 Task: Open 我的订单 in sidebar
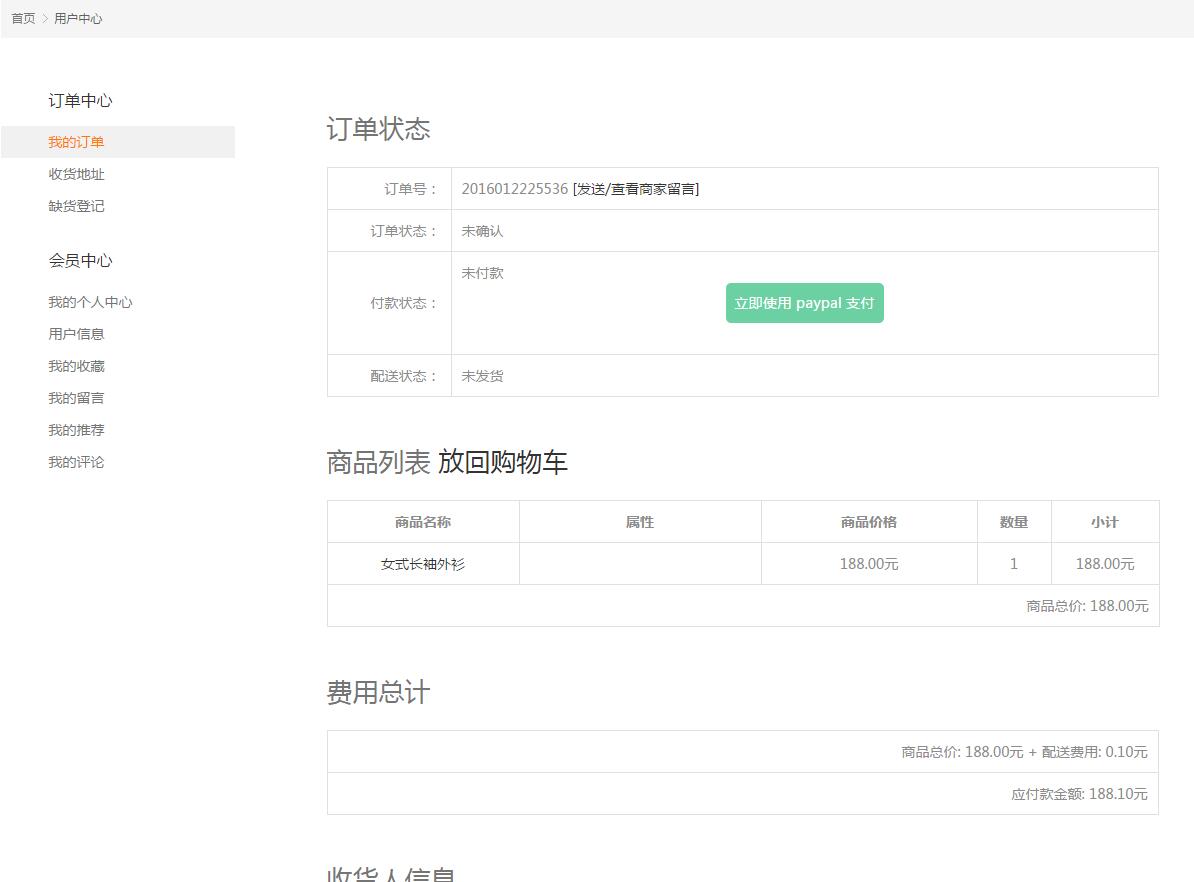76,142
